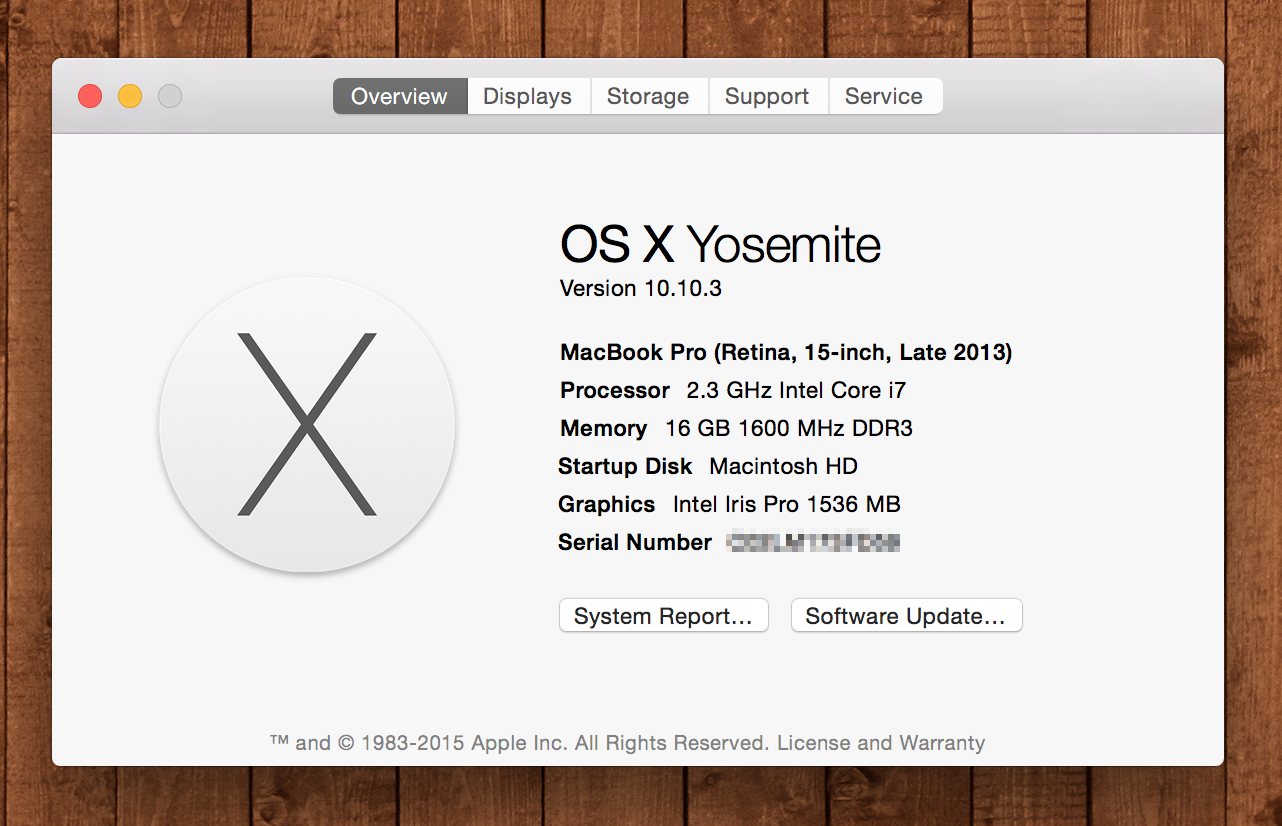Click the Macintosh HD value
This screenshot has width=1282, height=826.
(783, 466)
